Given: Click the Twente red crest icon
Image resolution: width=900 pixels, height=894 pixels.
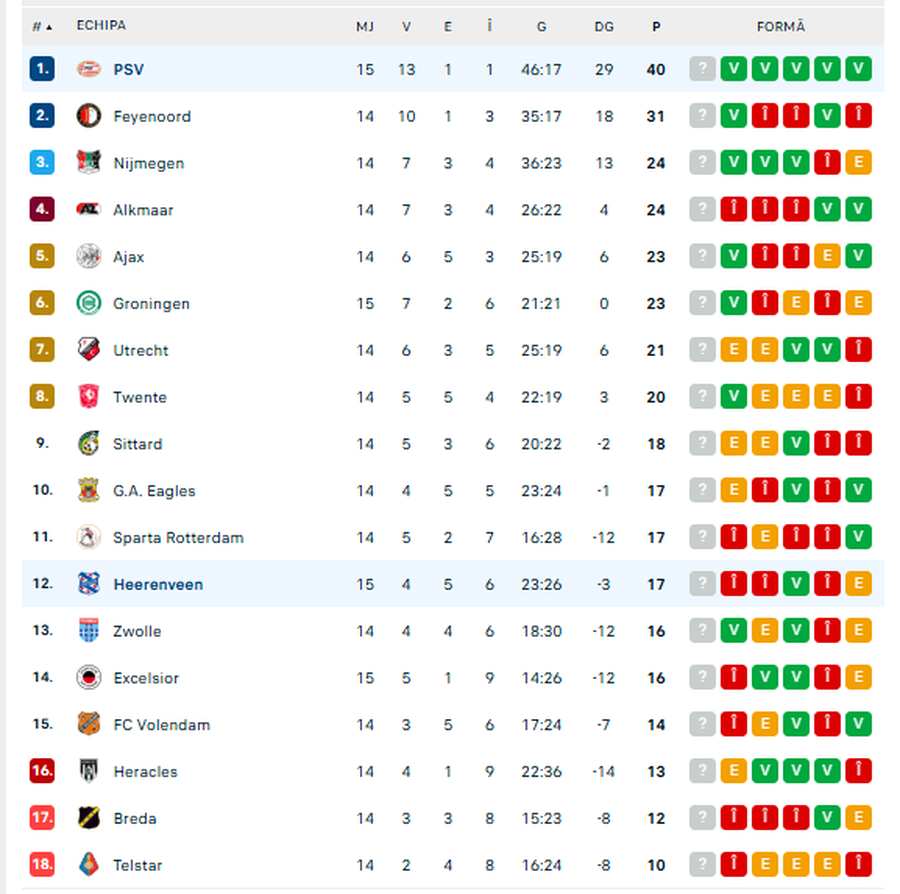Looking at the screenshot, I should (89, 397).
